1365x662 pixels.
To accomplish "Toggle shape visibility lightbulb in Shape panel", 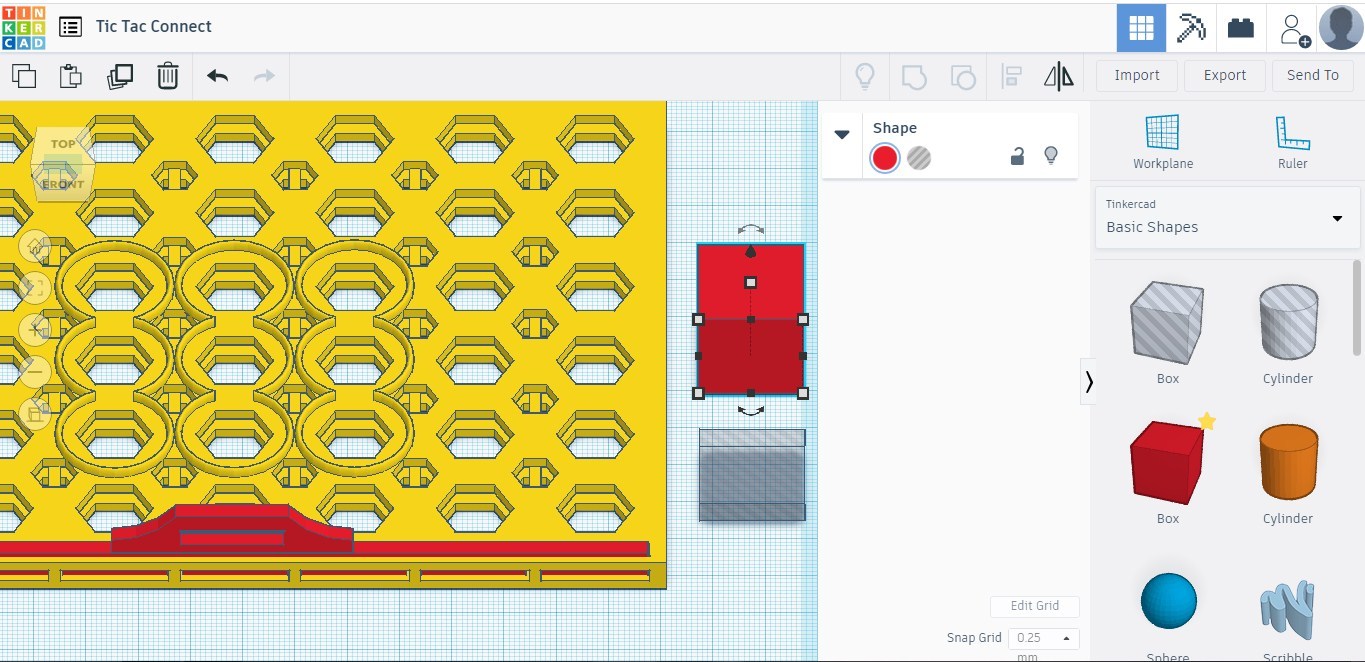I will point(1050,156).
